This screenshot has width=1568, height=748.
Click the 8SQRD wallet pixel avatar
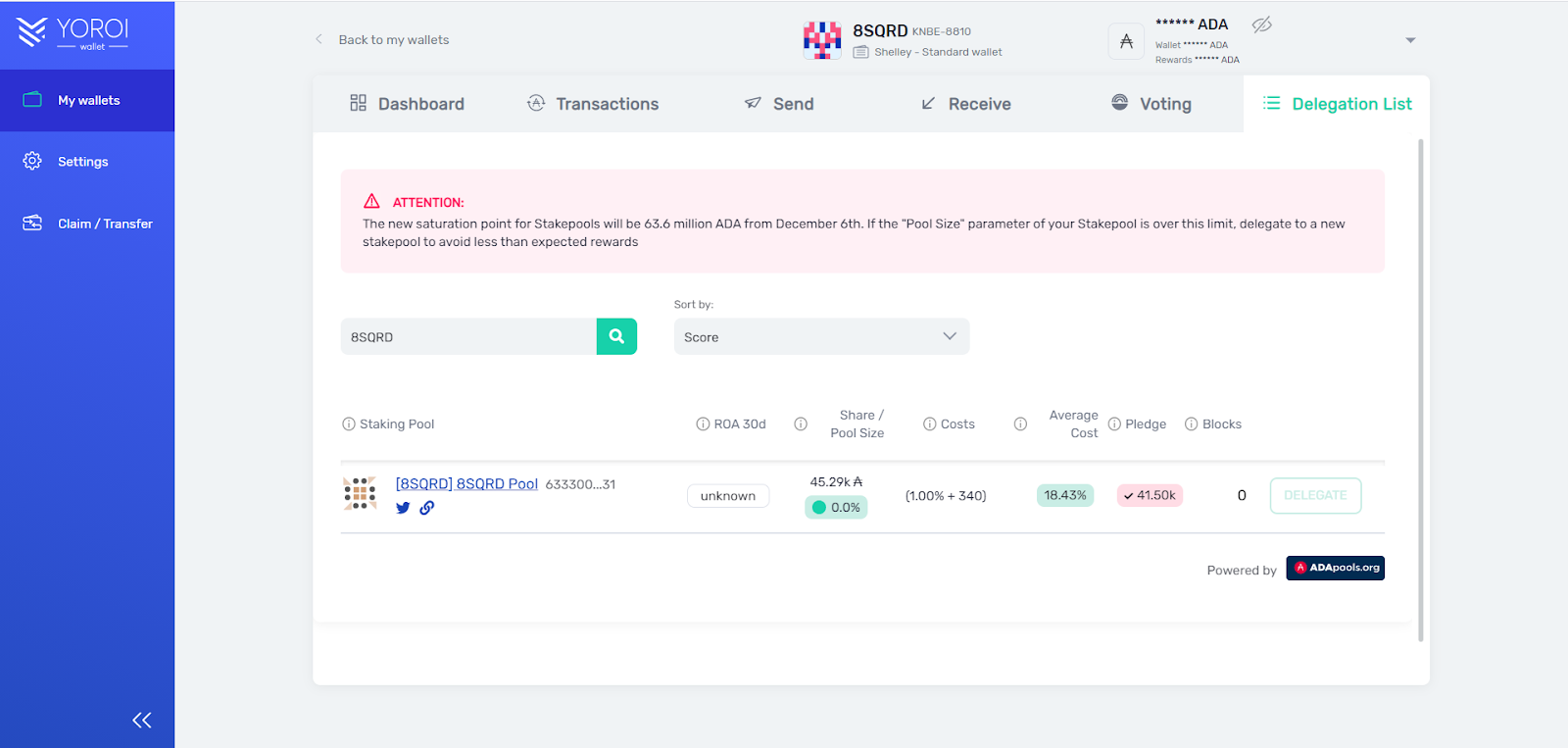[822, 40]
